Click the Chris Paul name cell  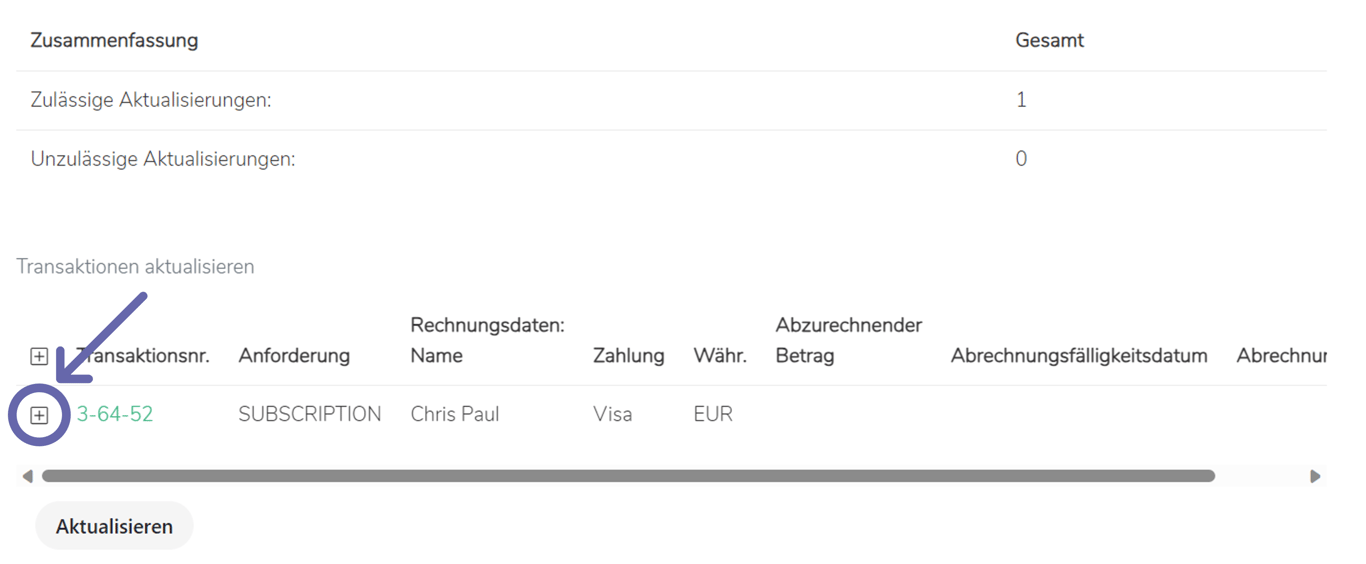point(455,414)
